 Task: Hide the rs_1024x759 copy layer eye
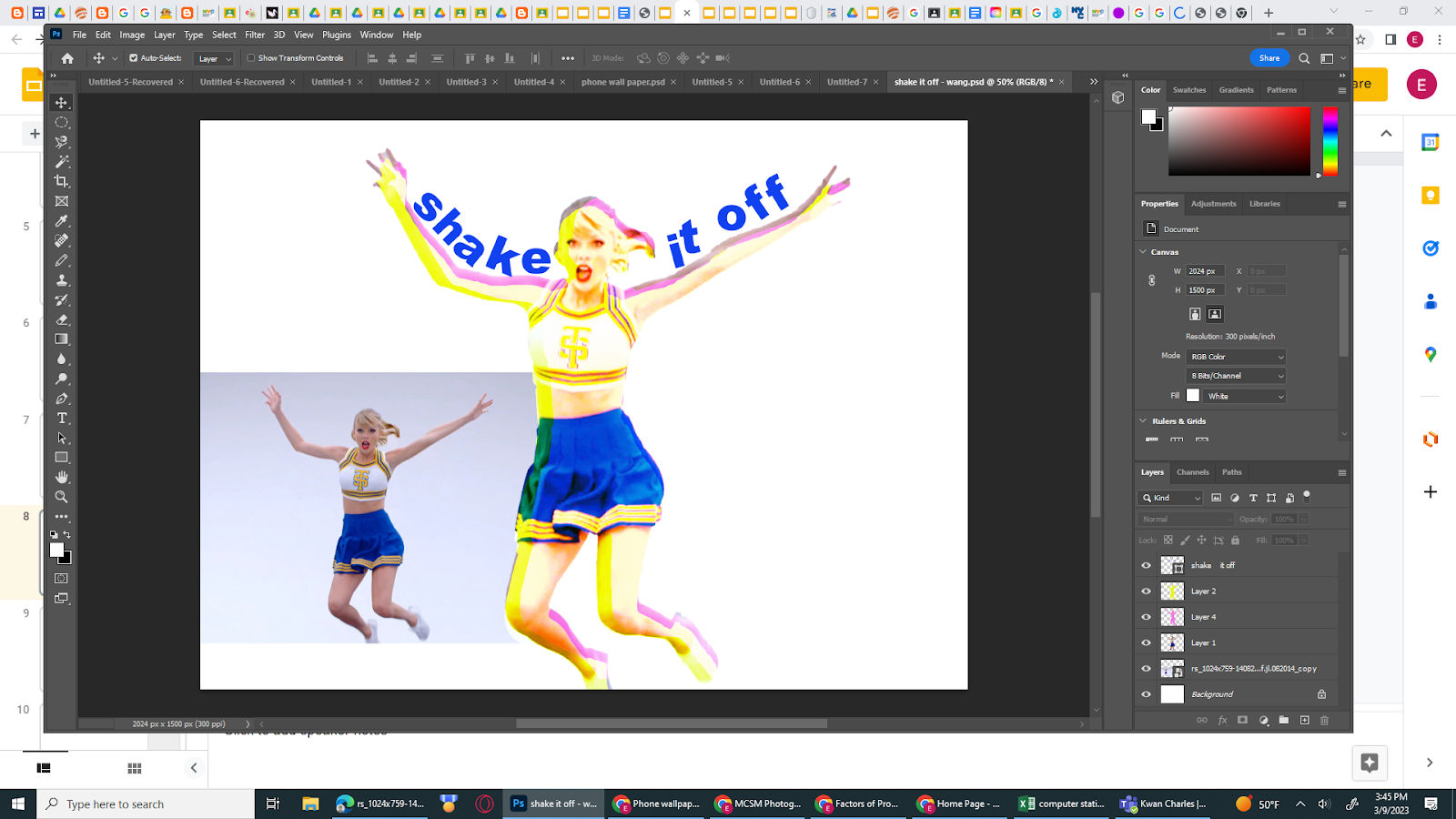point(1147,669)
